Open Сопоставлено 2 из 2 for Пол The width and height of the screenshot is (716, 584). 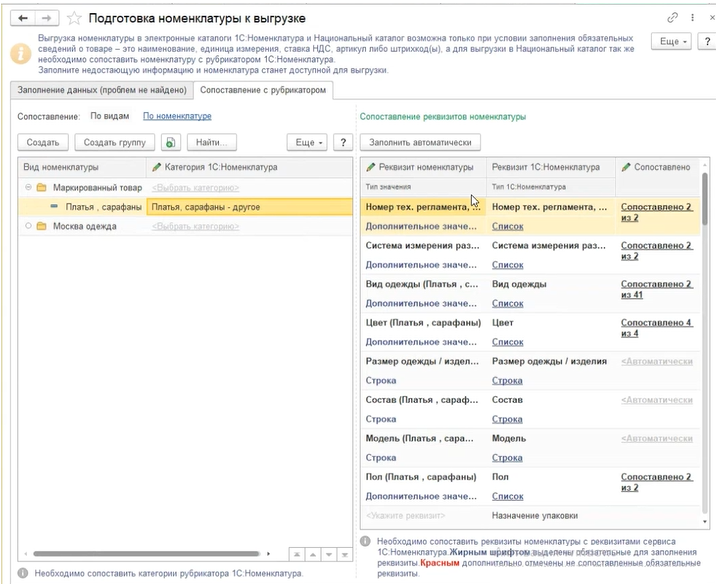(x=656, y=482)
